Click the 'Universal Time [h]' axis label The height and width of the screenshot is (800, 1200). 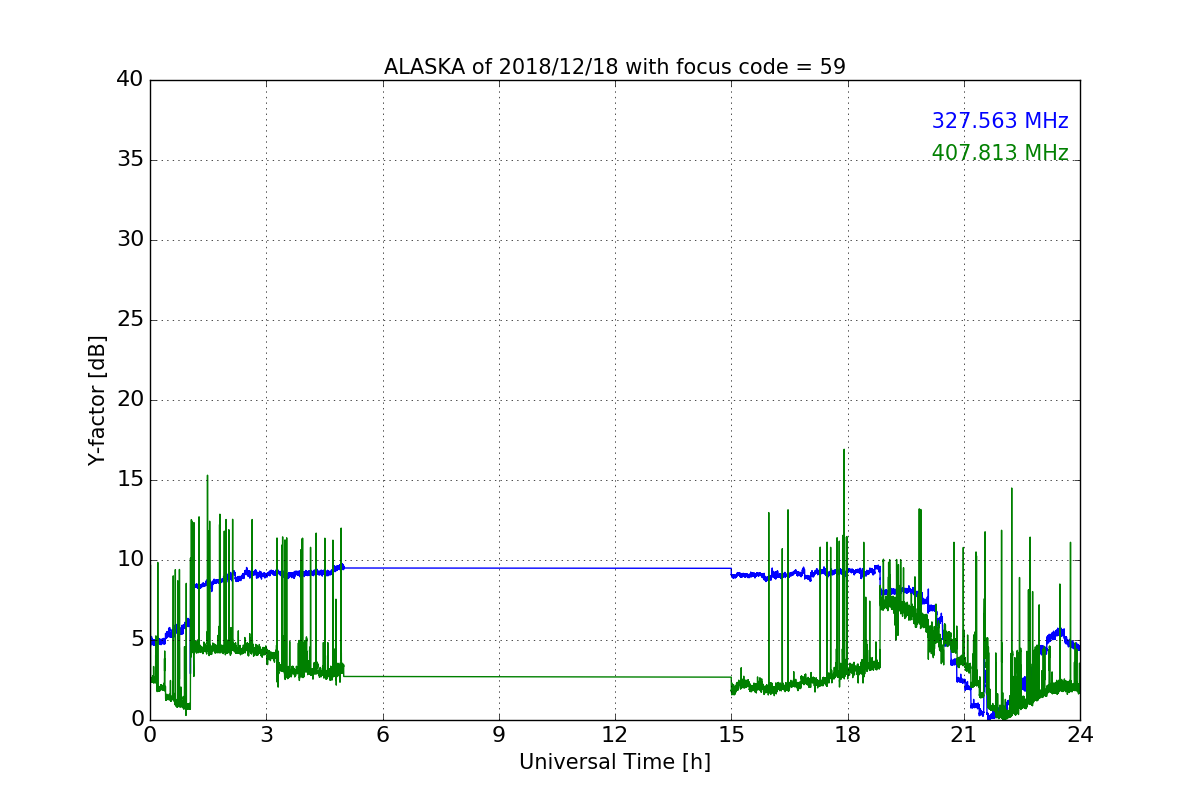615,762
